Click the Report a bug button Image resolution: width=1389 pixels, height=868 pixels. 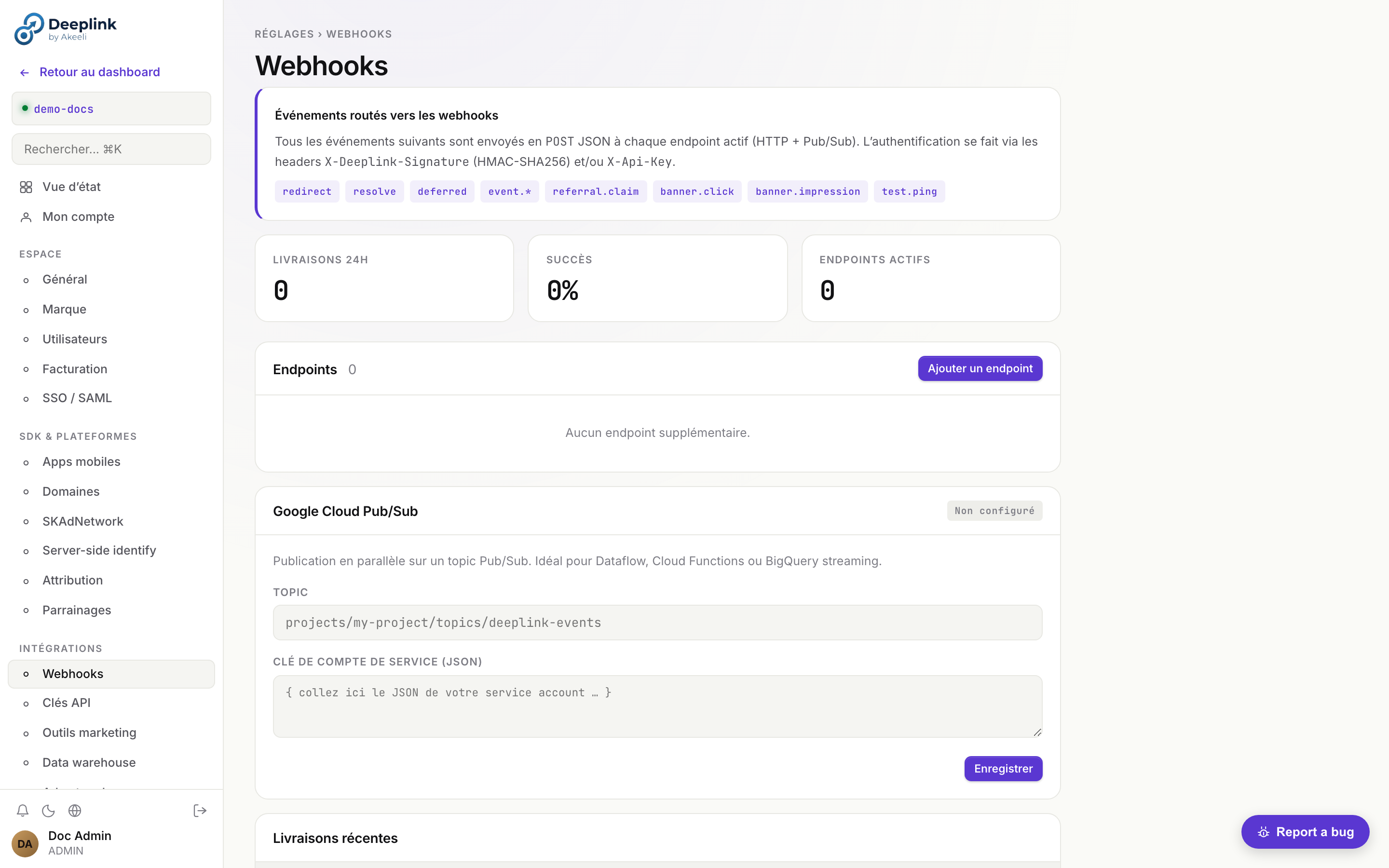1305,832
